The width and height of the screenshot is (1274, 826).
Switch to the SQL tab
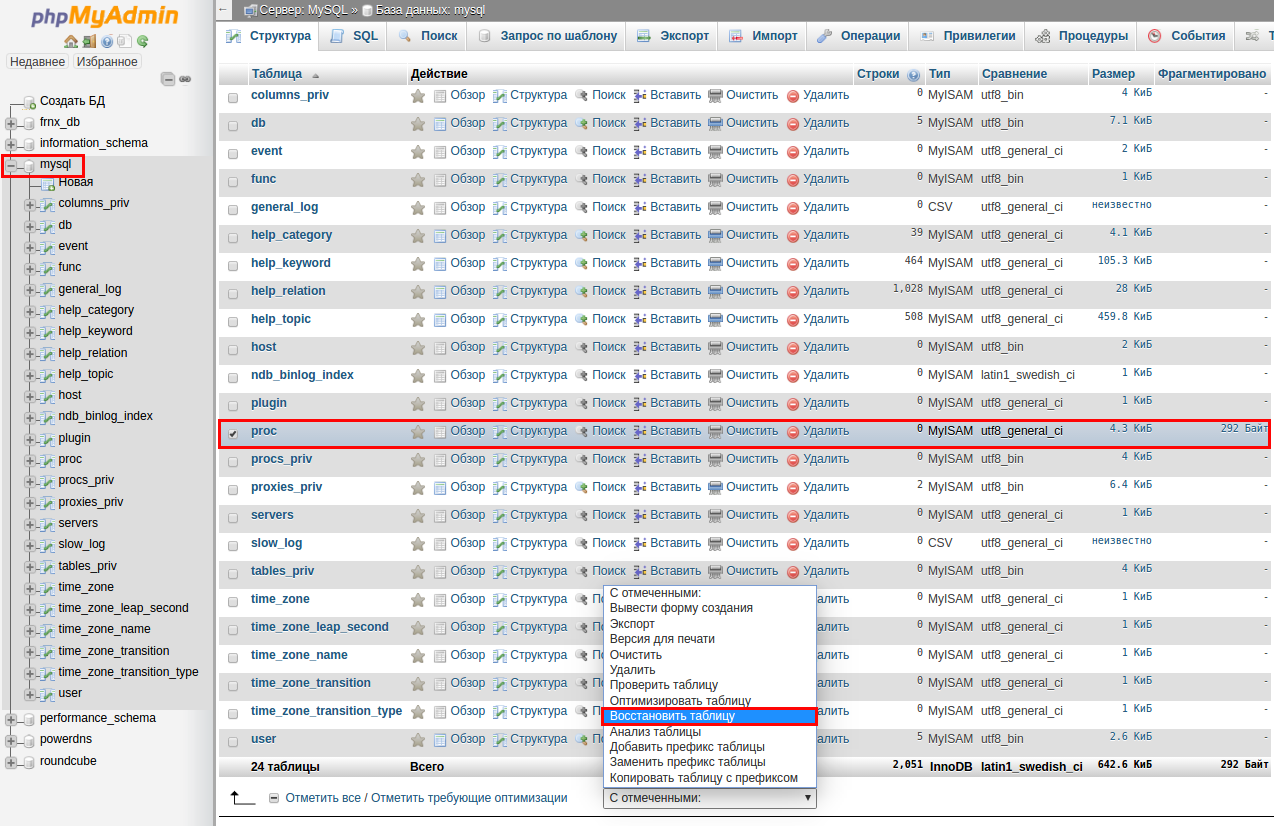(x=354, y=36)
